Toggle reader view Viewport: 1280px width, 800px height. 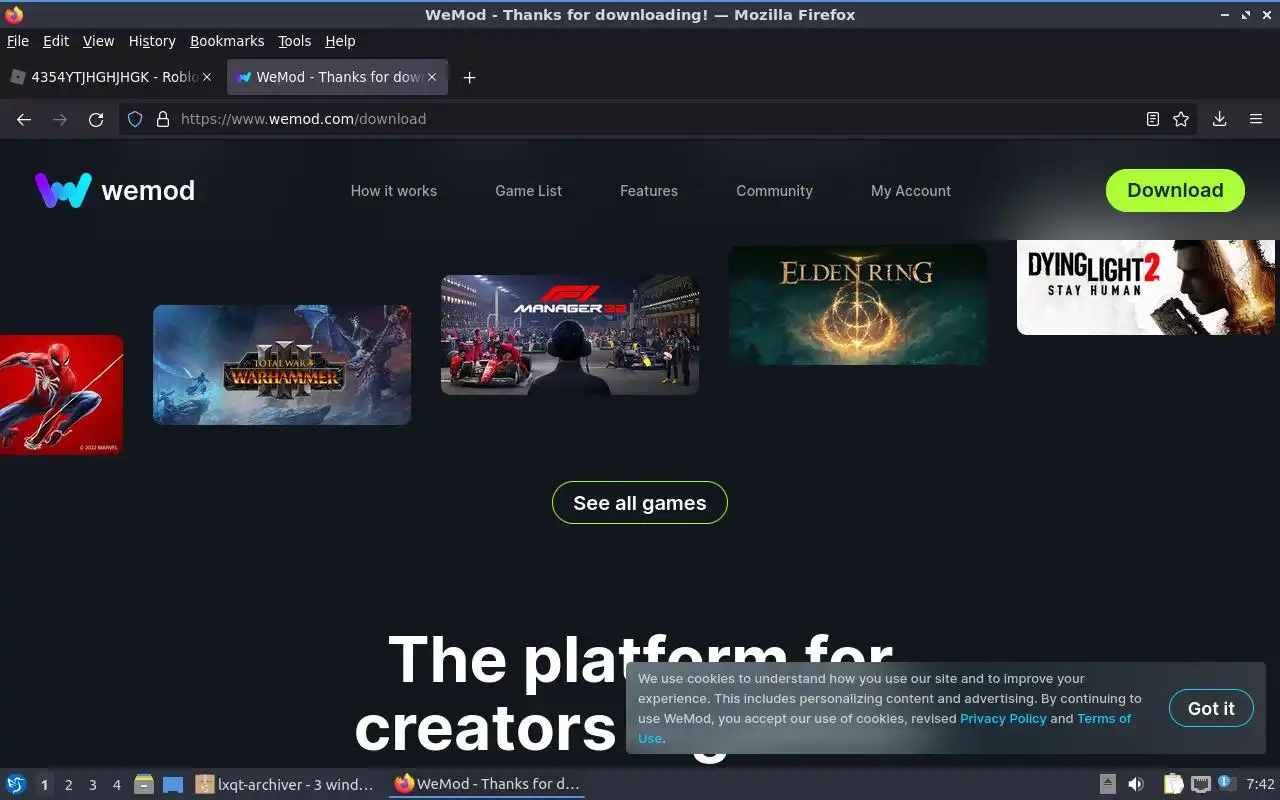tap(1153, 119)
